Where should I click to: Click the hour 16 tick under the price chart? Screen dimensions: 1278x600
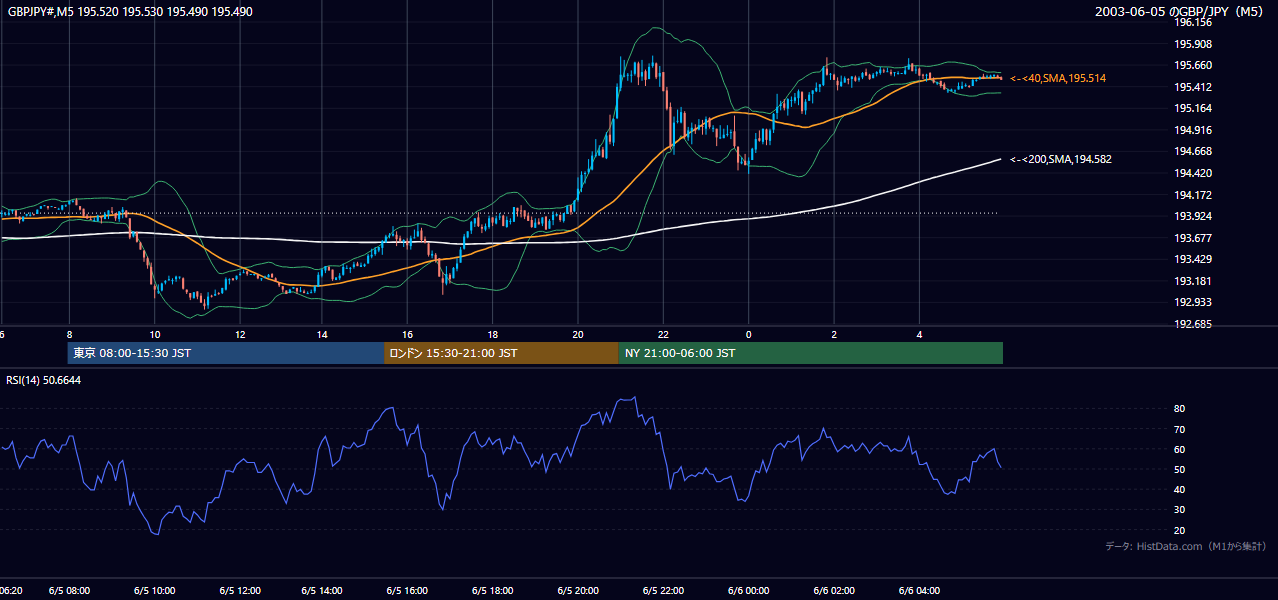[407, 334]
